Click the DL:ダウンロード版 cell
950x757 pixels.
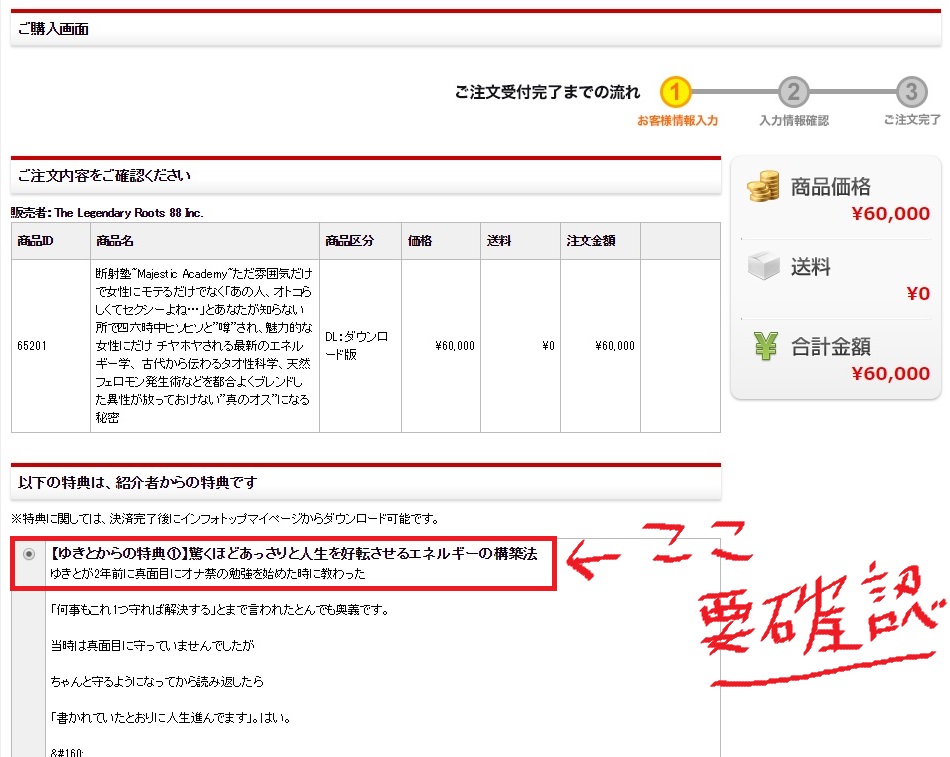[360, 346]
